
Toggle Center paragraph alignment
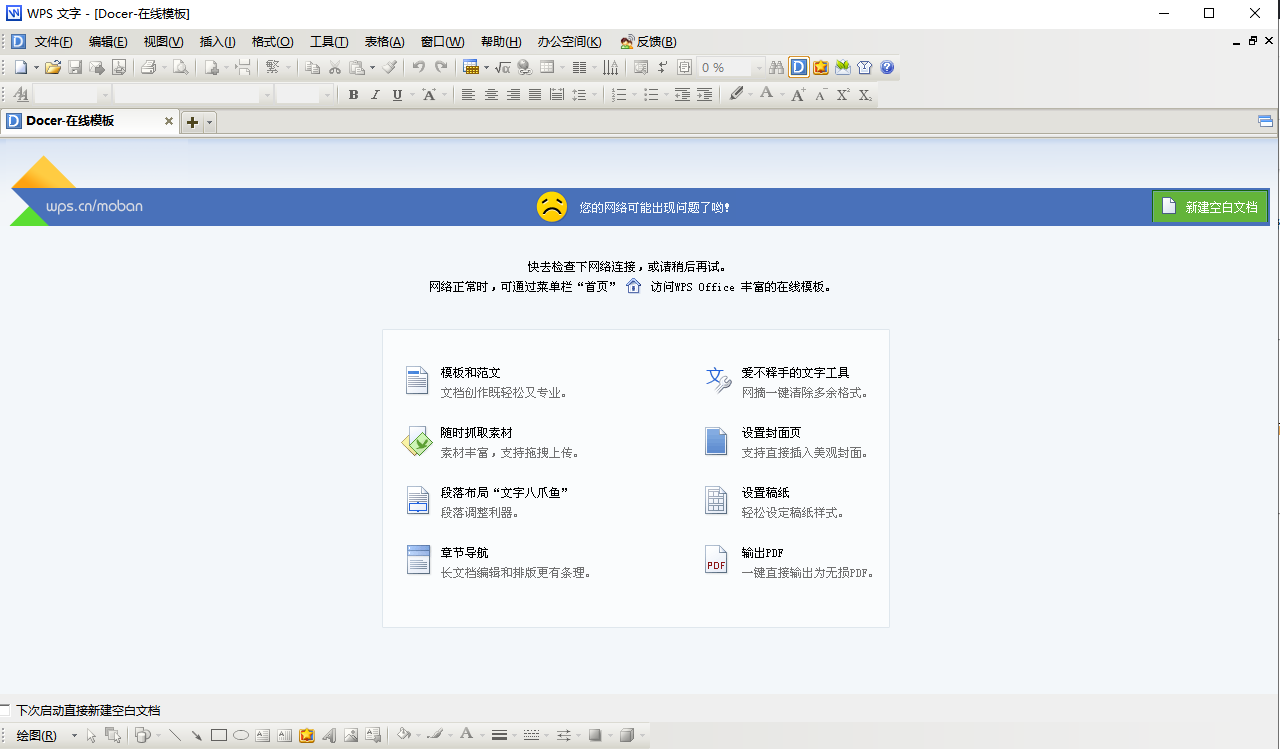point(491,94)
